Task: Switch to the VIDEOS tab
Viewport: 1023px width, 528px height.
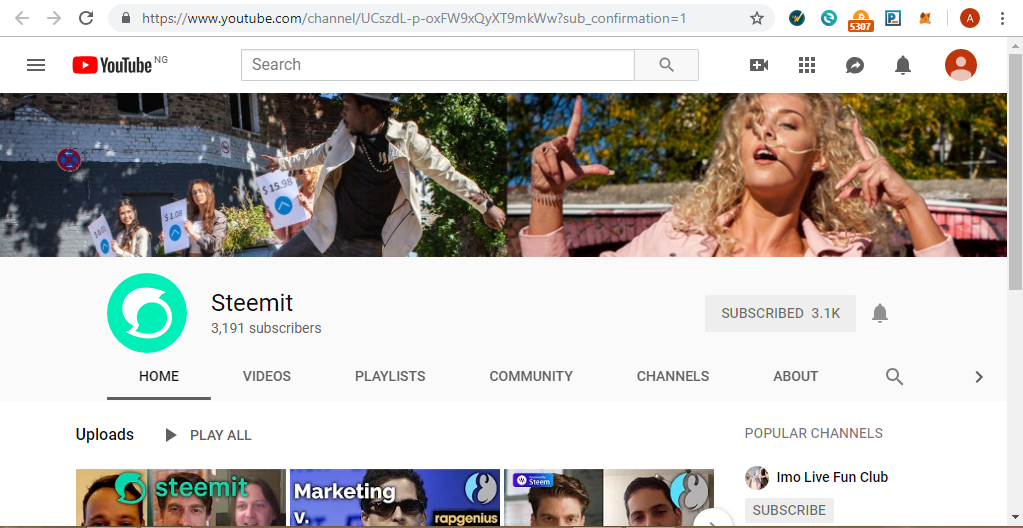Action: [x=267, y=377]
